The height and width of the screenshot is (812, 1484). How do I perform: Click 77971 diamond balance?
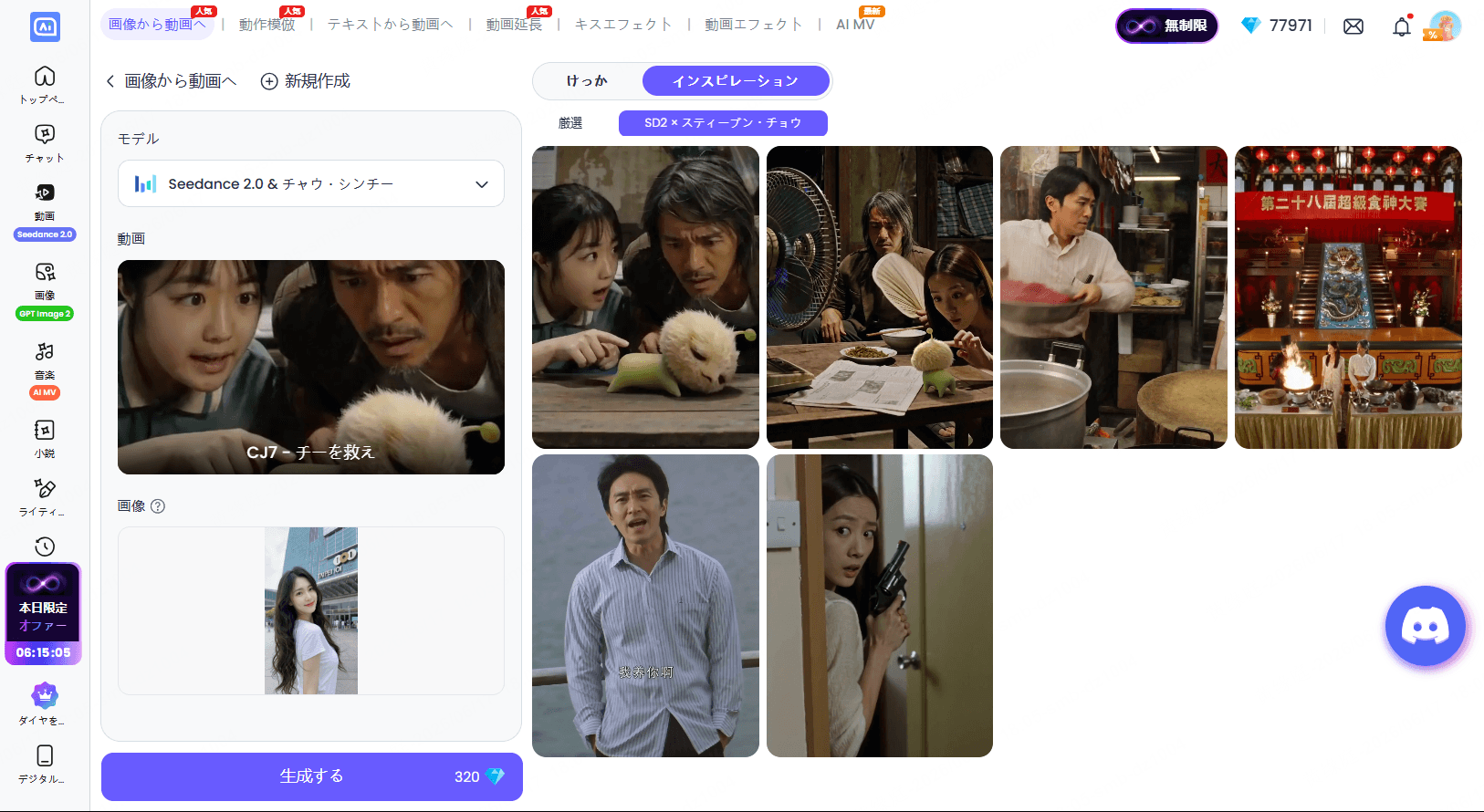[1291, 26]
